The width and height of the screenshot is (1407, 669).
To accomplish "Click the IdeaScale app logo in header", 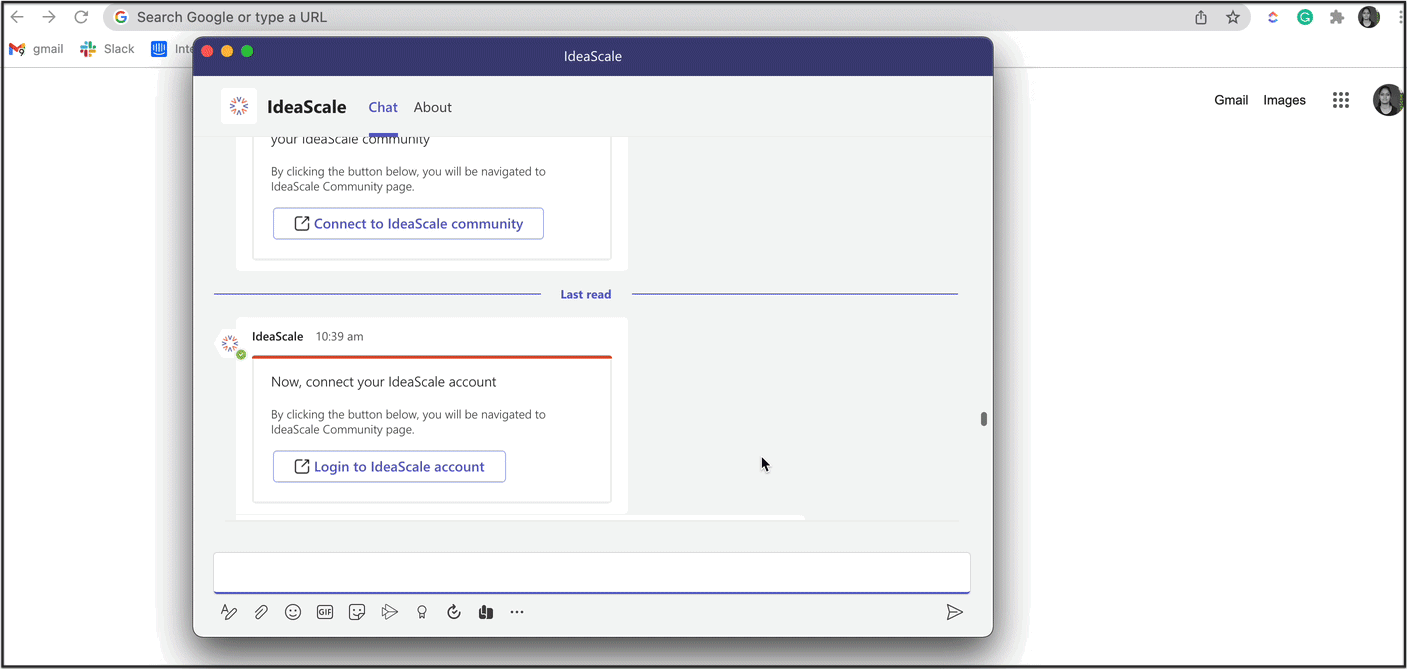I will point(239,106).
